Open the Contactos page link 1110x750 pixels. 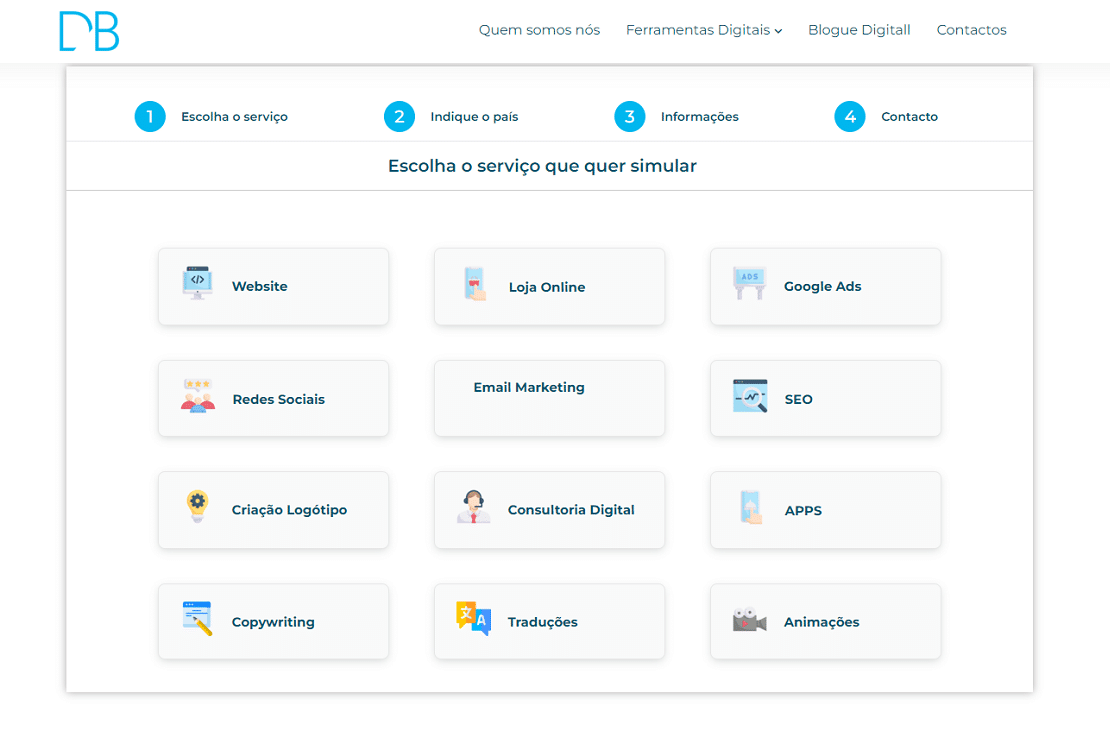point(971,30)
